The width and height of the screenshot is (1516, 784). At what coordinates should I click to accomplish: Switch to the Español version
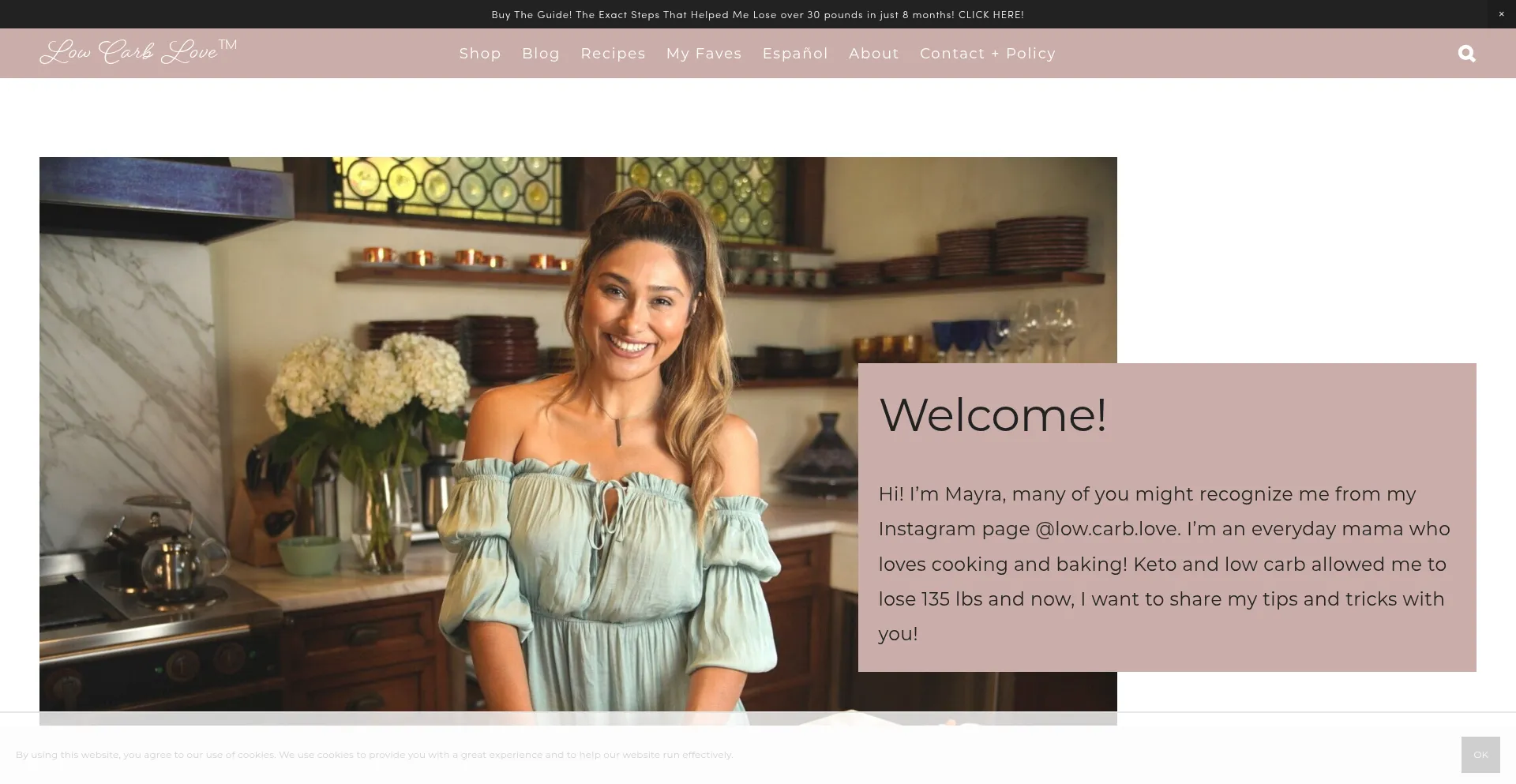[x=795, y=54]
